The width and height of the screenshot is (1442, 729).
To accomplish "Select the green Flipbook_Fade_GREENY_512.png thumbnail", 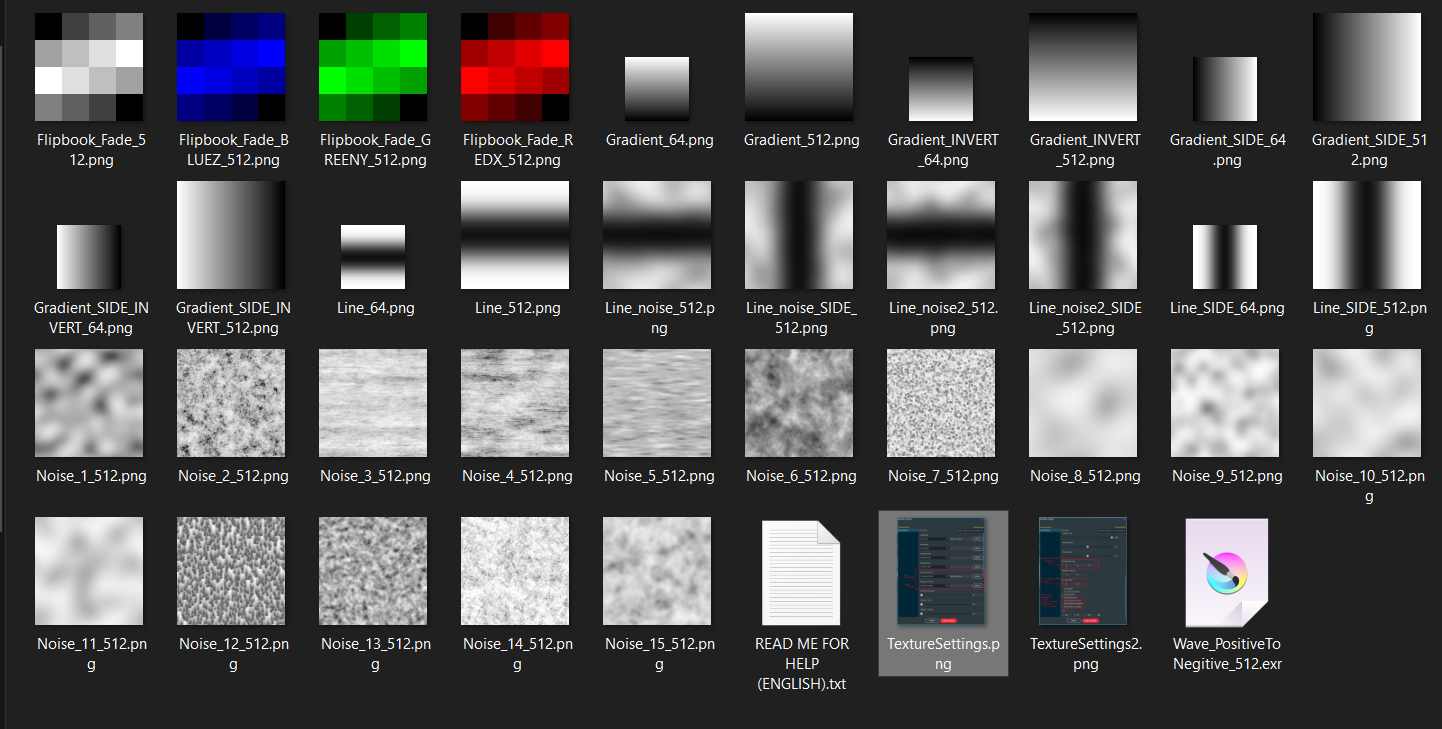I will tap(373, 67).
